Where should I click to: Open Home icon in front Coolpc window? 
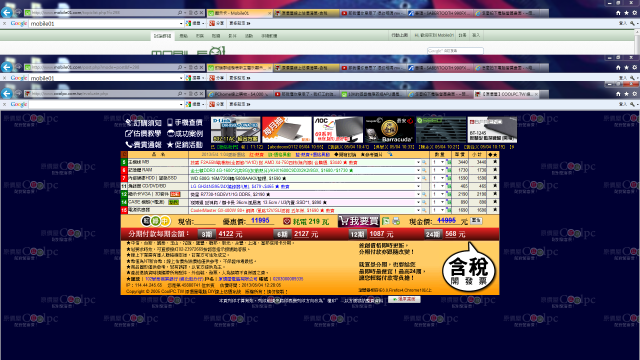click(618, 94)
